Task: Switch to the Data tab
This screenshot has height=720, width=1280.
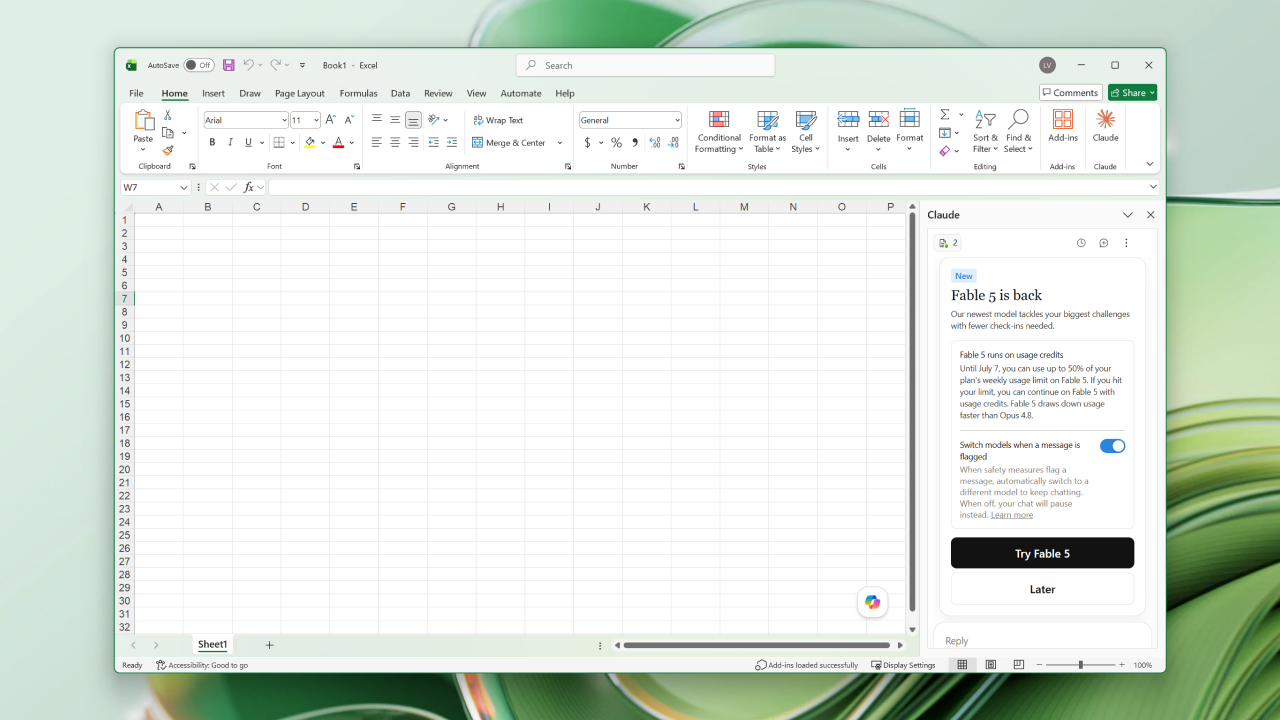Action: pos(400,93)
